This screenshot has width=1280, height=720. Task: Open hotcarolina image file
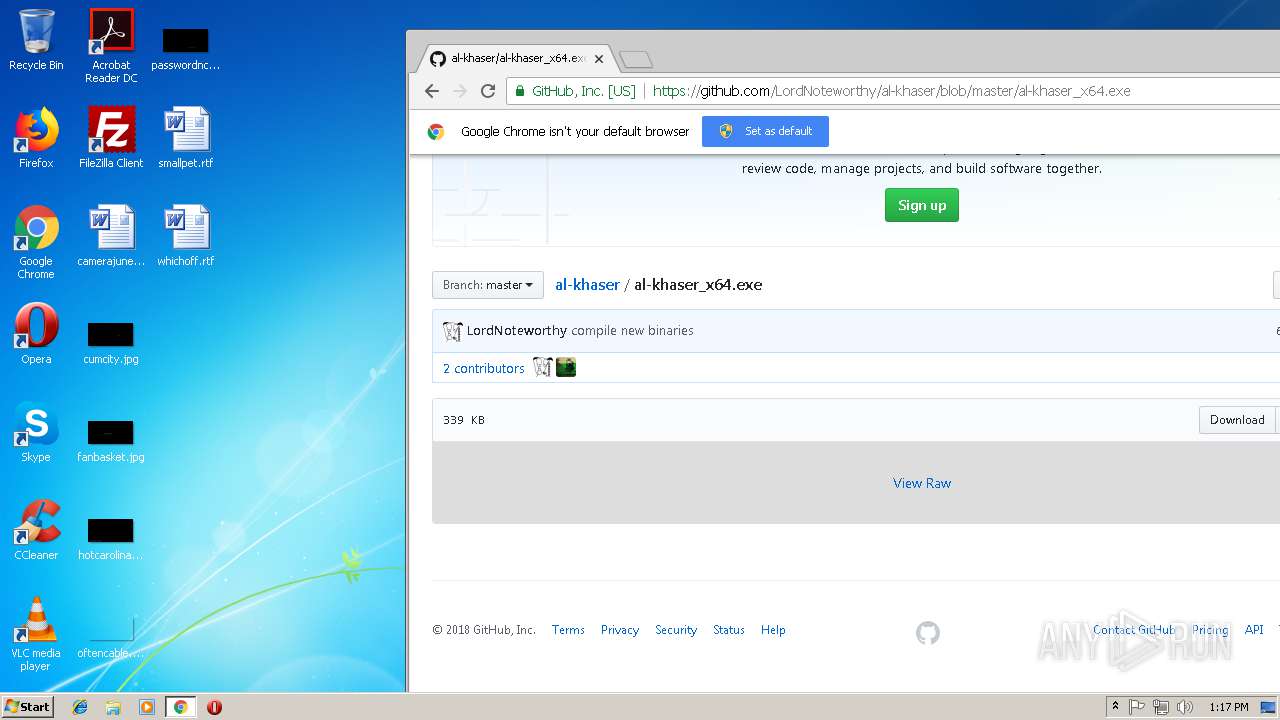click(x=111, y=538)
